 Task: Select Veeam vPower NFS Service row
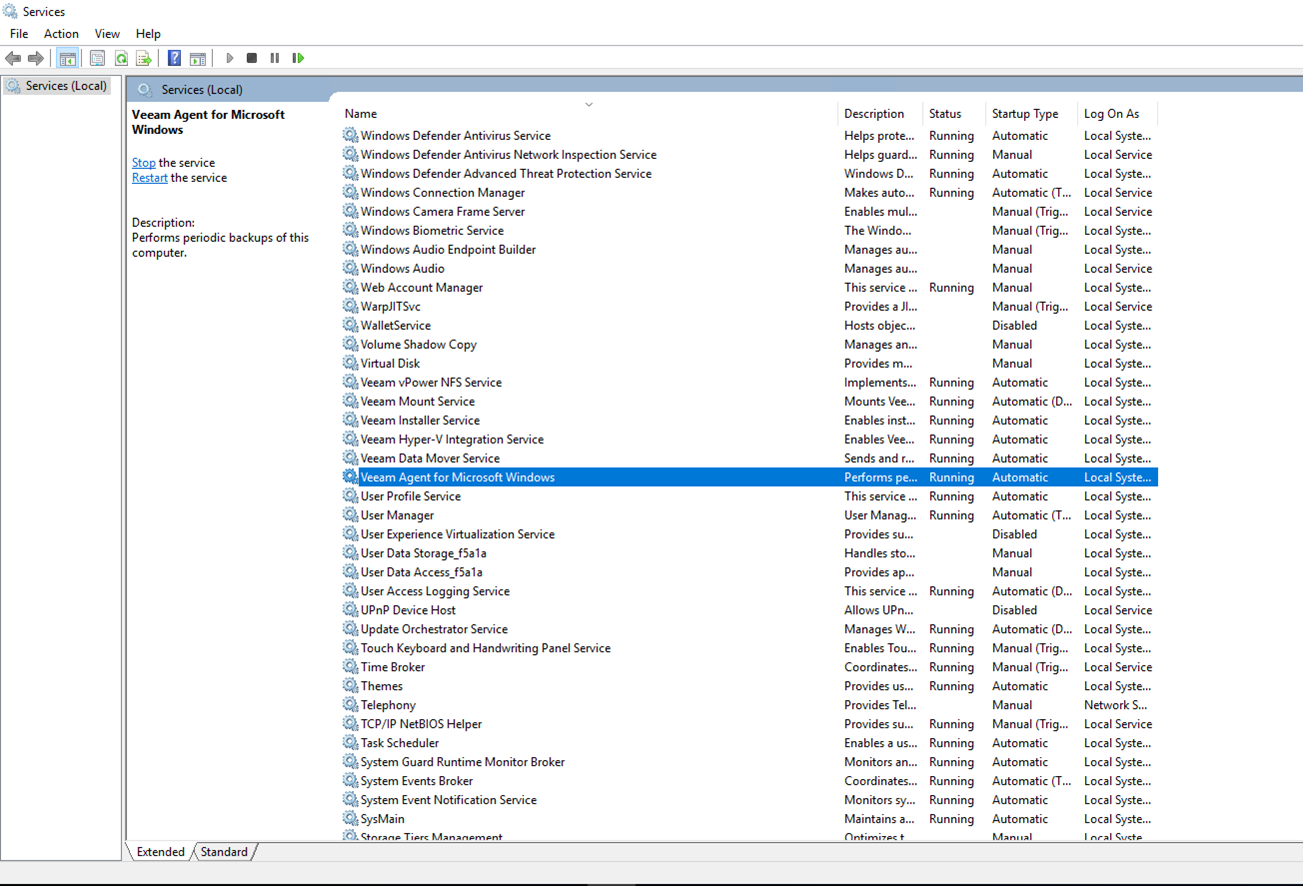pos(749,382)
